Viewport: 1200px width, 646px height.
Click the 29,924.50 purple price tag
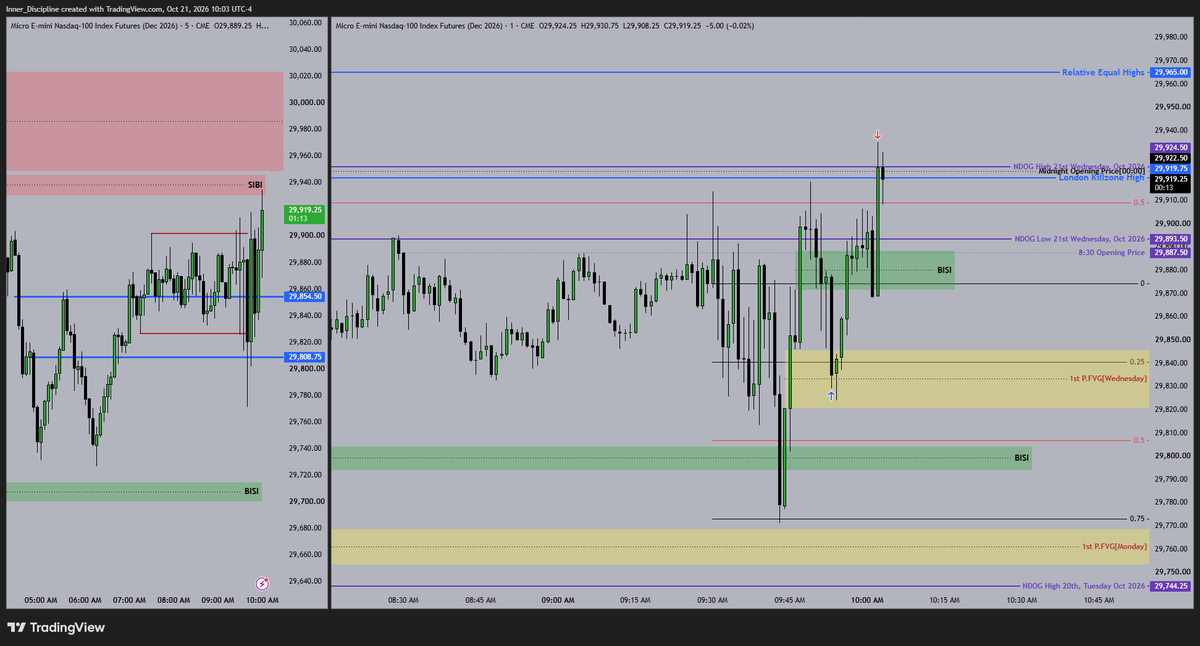(x=1171, y=147)
